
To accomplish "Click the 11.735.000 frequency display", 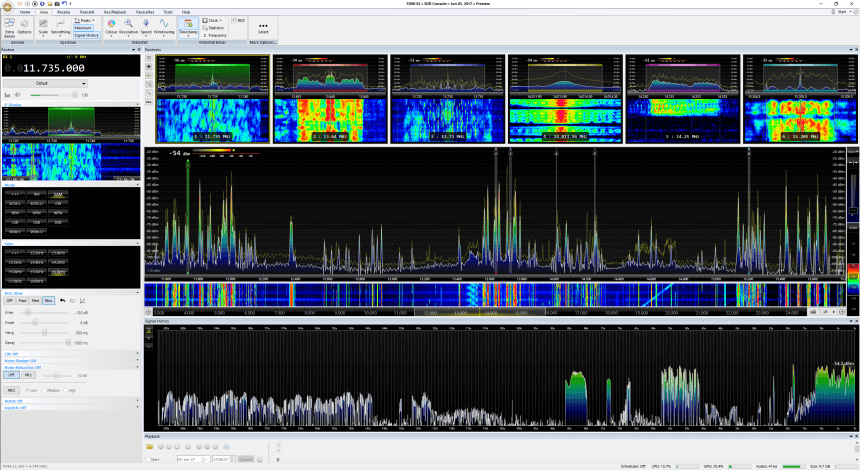I will pos(54,68).
